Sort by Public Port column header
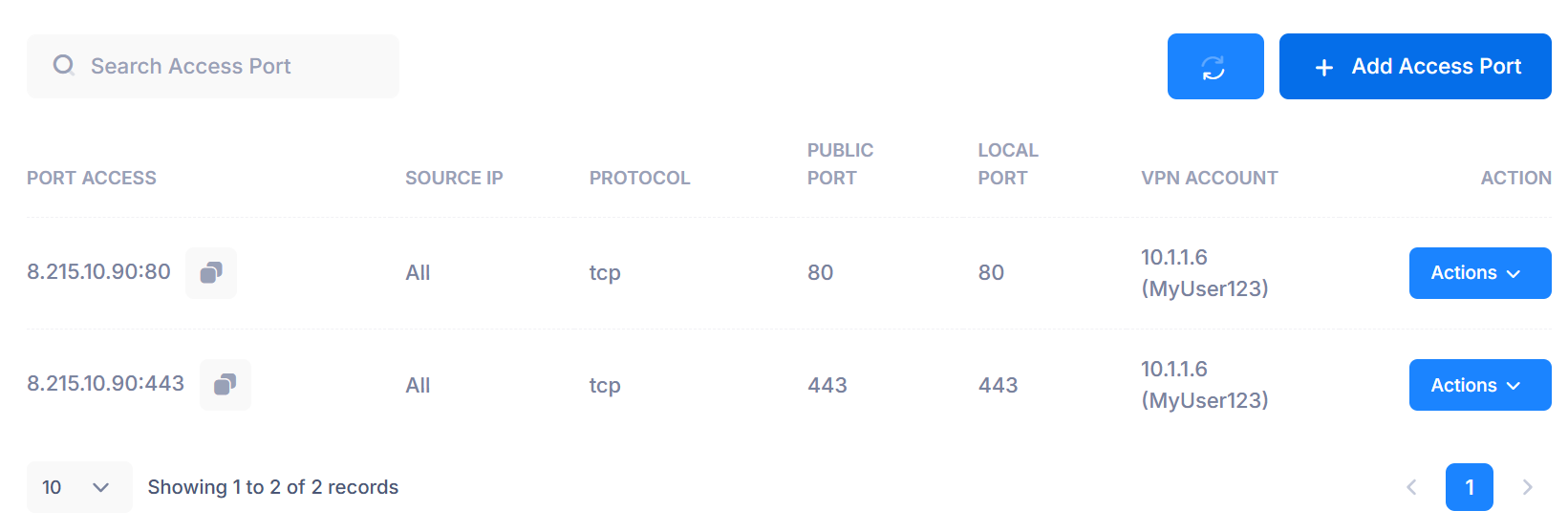This screenshot has height=532, width=1568. pyautogui.click(x=840, y=164)
